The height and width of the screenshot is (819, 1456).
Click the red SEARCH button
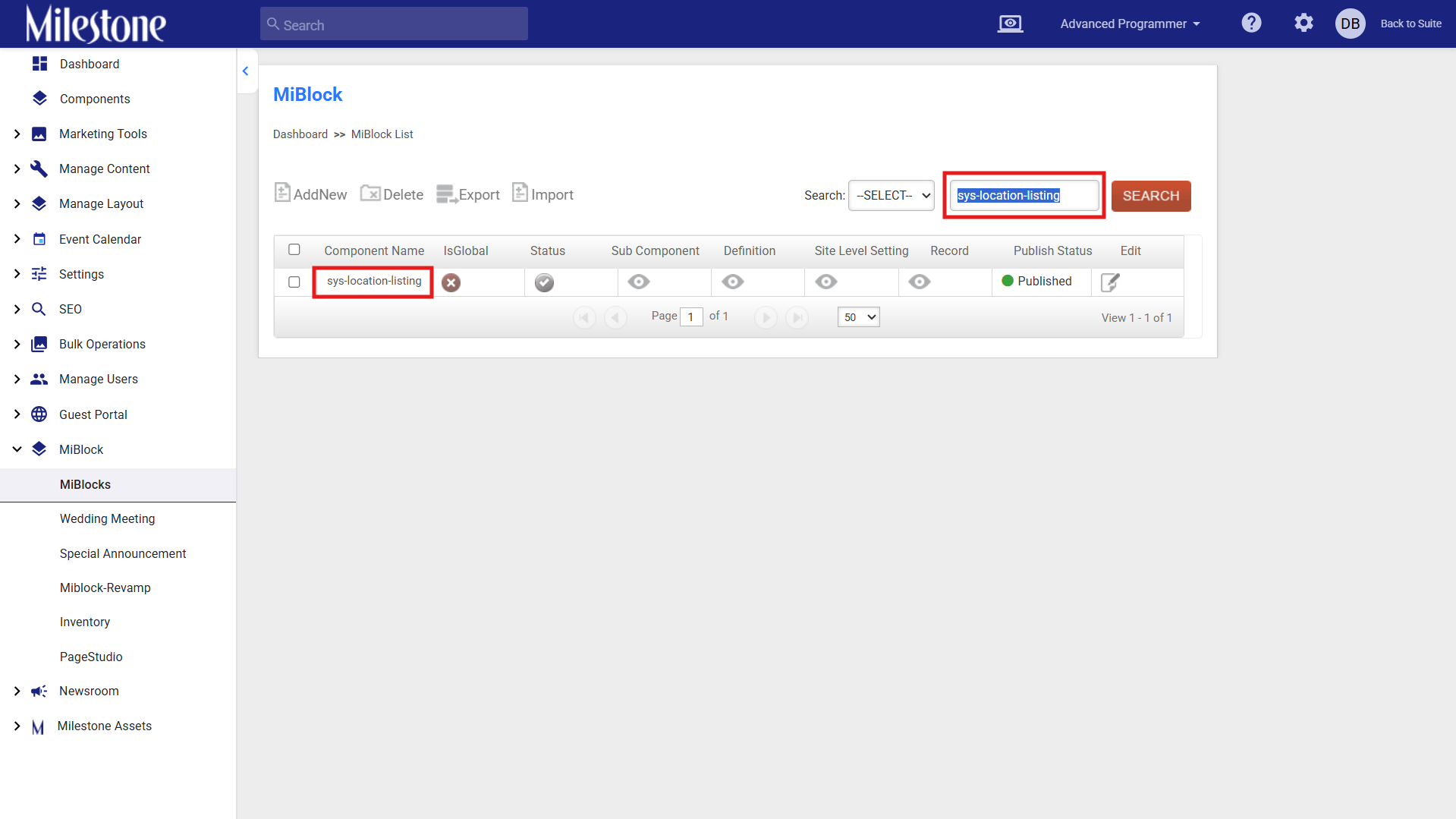coord(1151,196)
